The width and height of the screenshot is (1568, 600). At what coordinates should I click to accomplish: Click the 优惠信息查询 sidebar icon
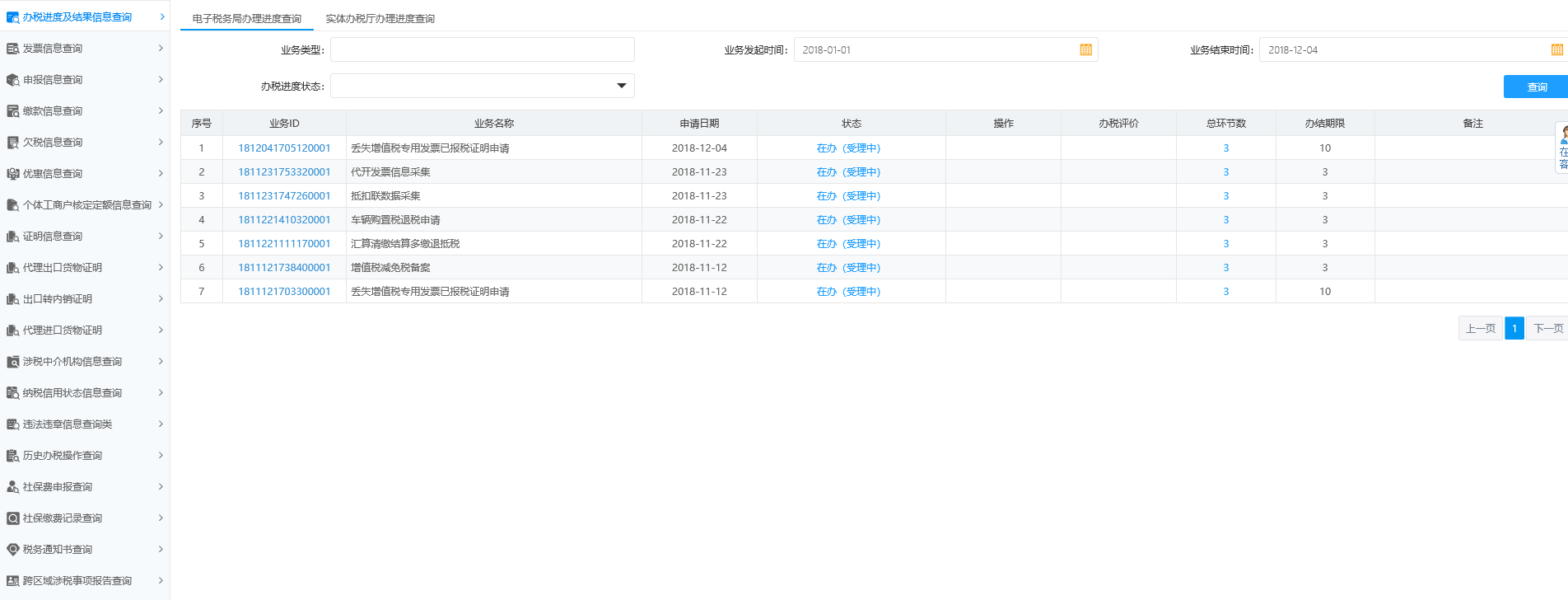(12, 174)
